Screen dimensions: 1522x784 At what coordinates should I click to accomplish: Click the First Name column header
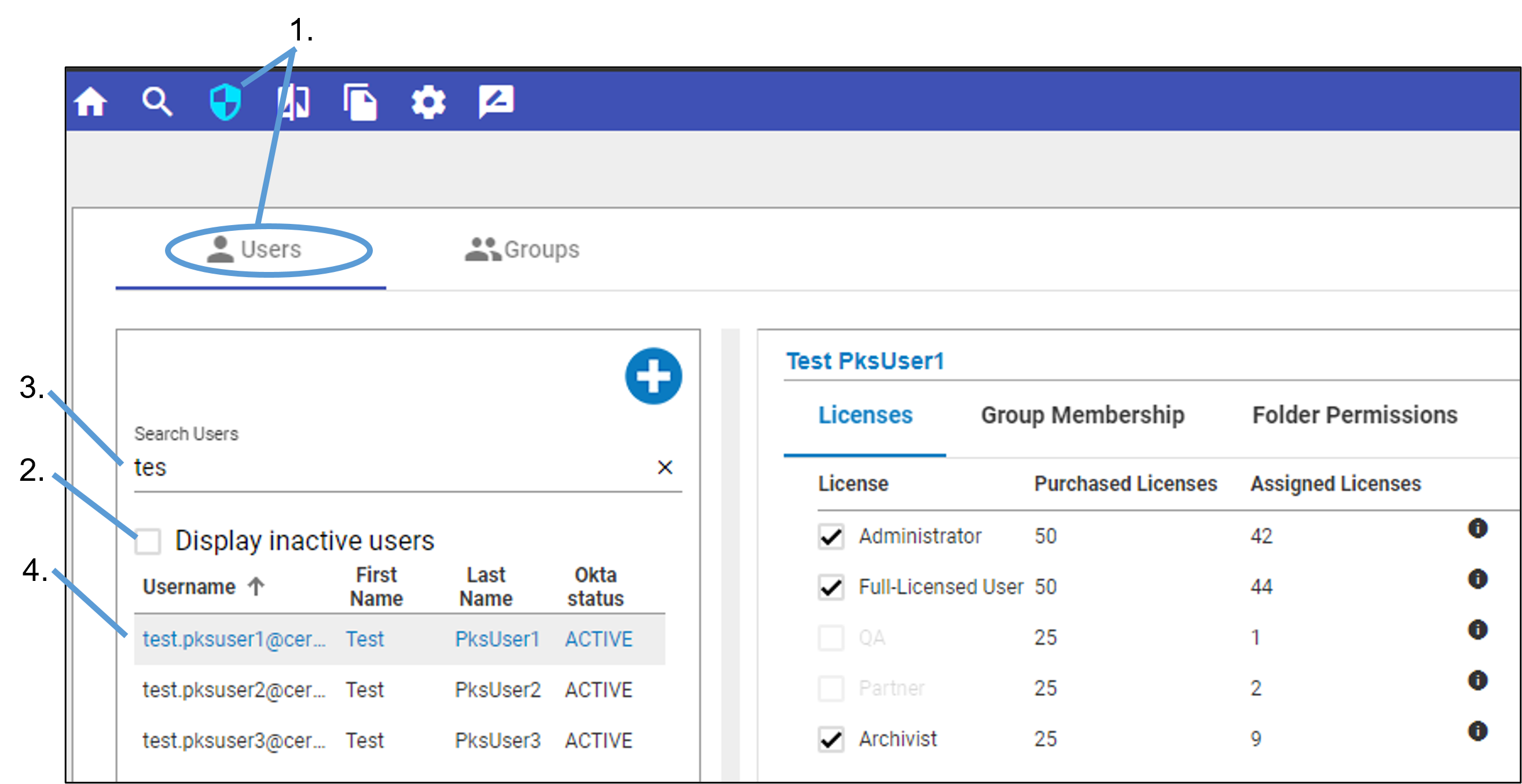tap(376, 587)
